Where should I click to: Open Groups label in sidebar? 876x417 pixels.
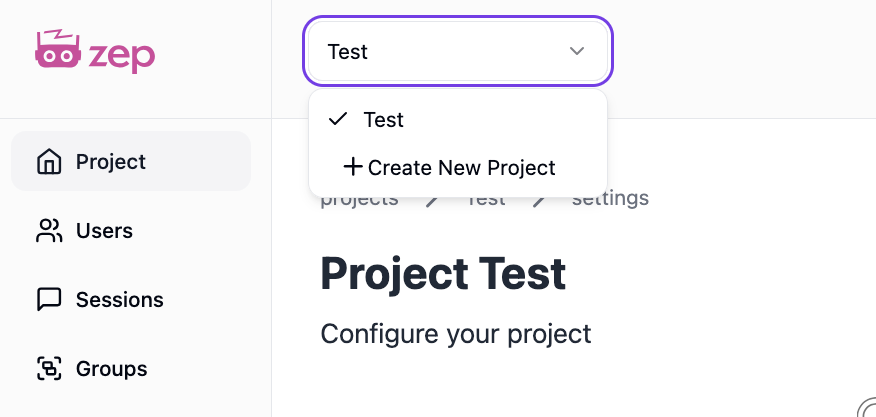tap(111, 369)
